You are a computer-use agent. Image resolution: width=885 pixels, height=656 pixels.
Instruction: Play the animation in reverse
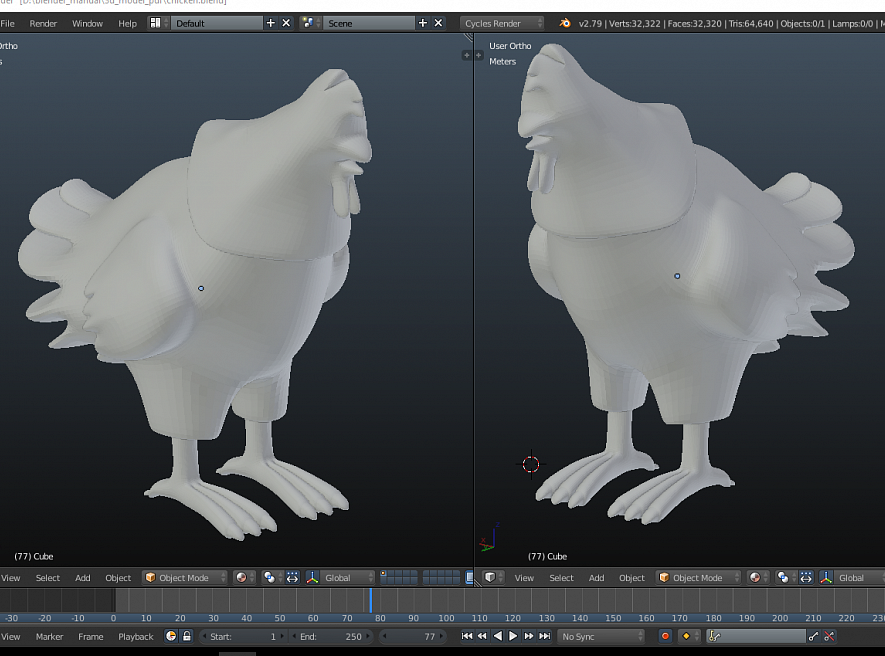(x=498, y=636)
